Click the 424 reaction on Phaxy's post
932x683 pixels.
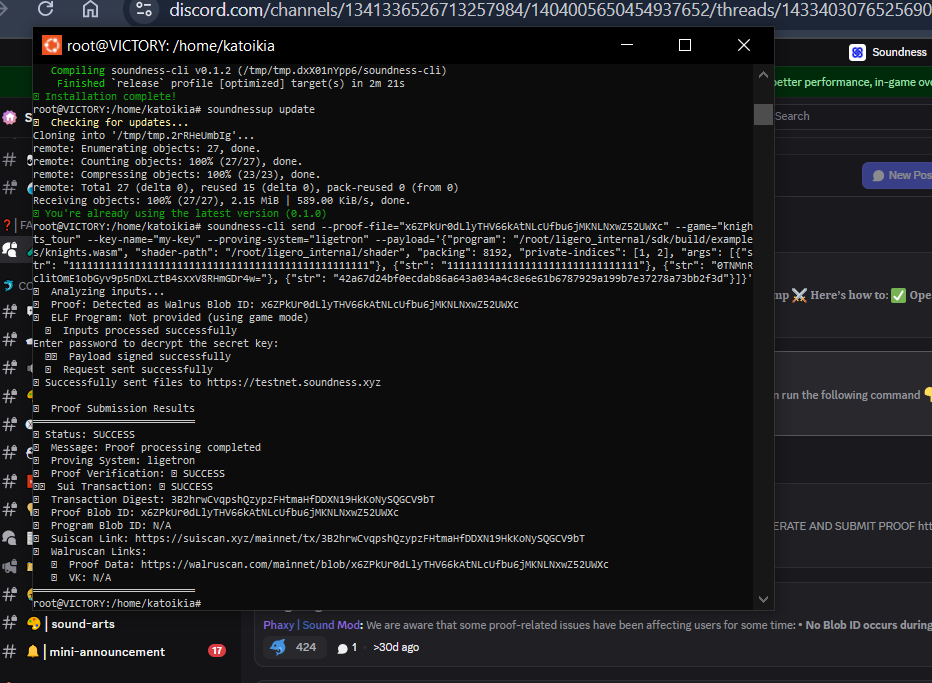[294, 647]
